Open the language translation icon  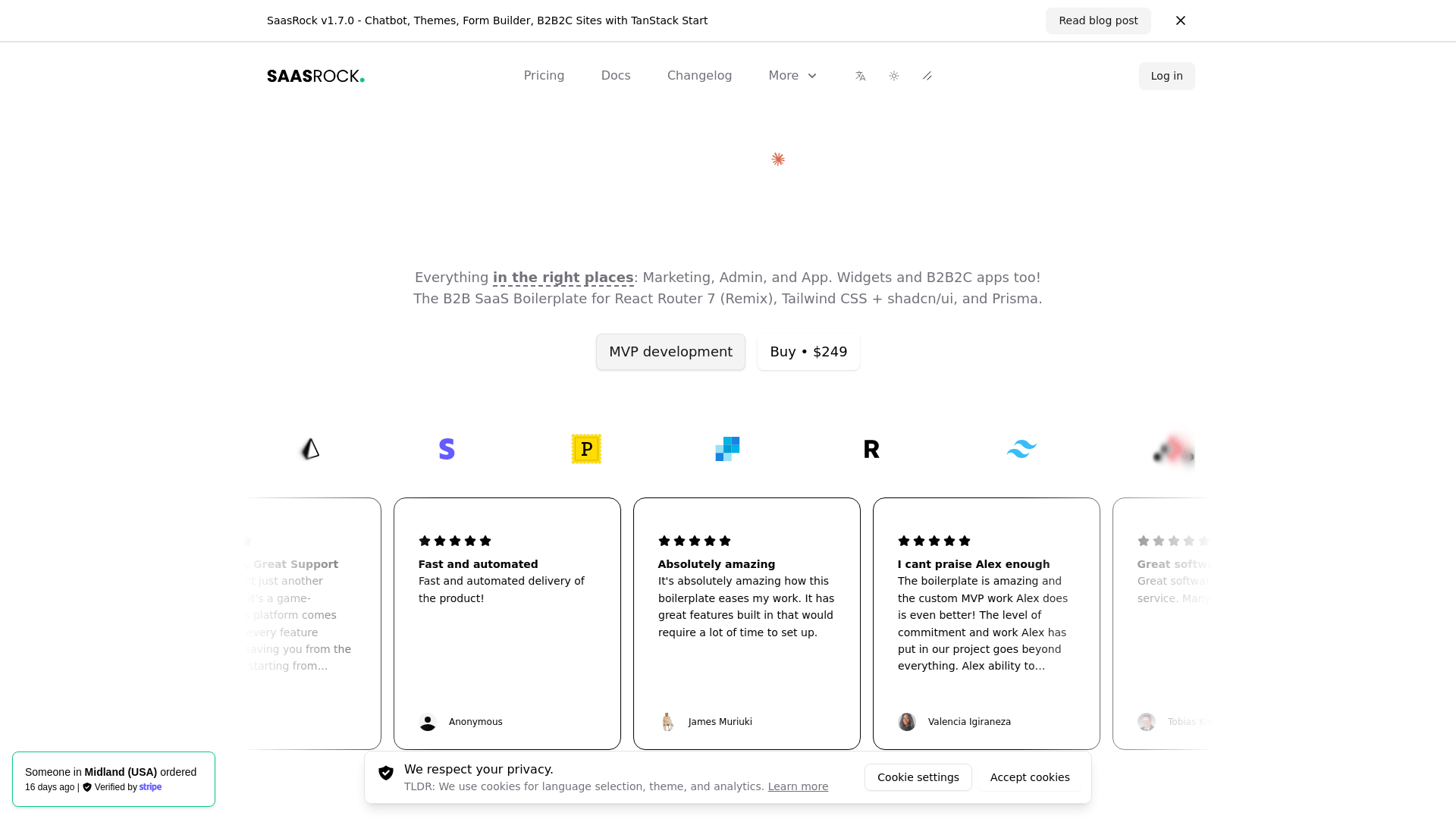point(861,76)
